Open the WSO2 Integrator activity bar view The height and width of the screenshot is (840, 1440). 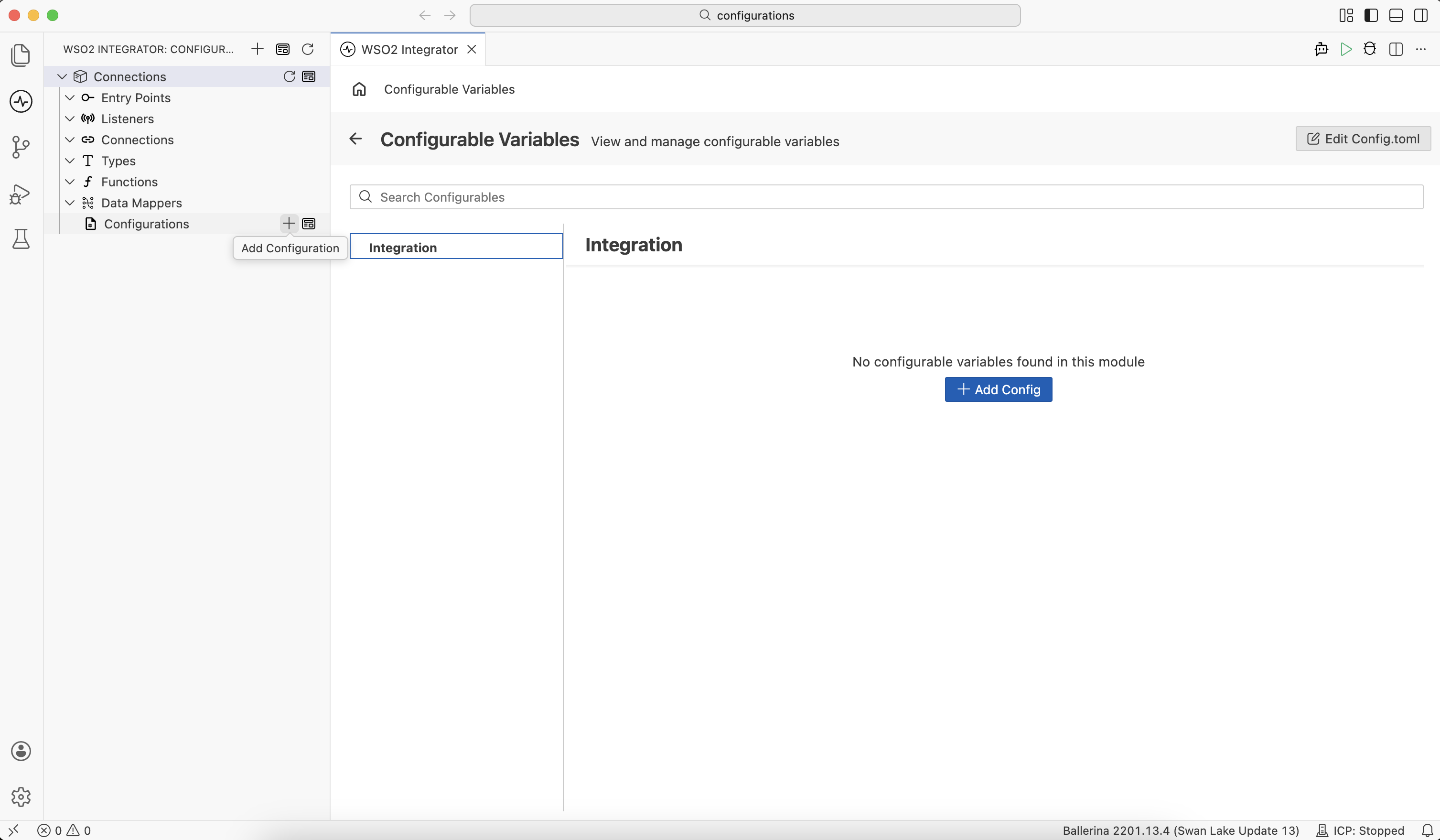[x=21, y=102]
